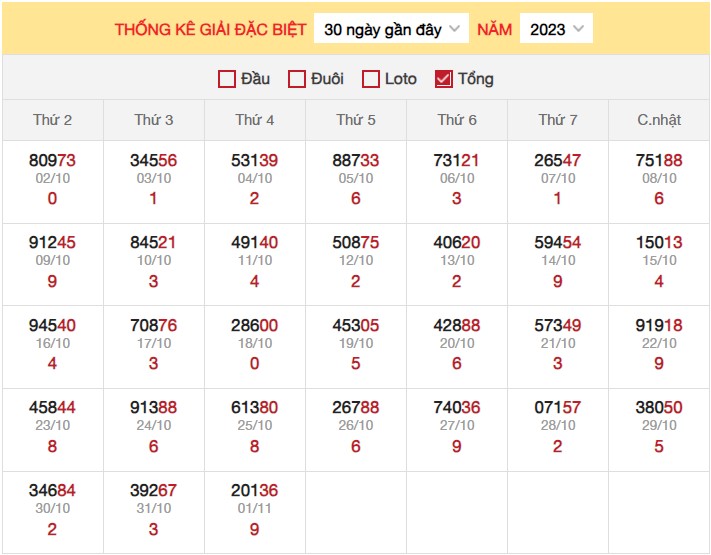
Task: Expand the 2023 year dropdown
Action: coord(556,29)
